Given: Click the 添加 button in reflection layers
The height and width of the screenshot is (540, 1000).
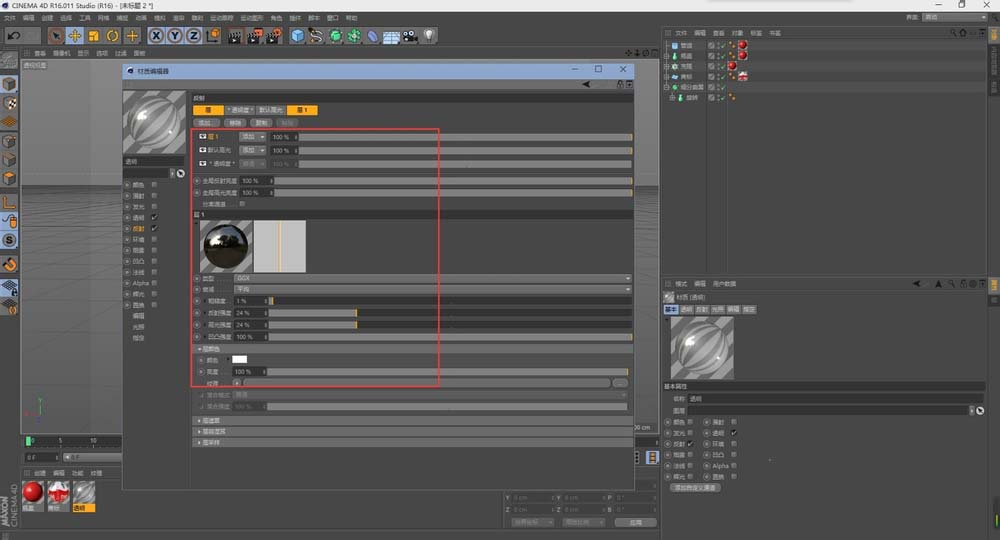Looking at the screenshot, I should [205, 122].
